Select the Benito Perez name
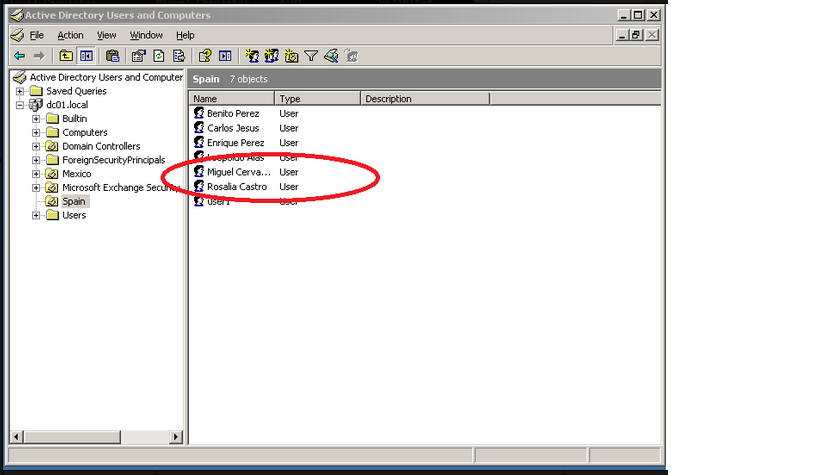Viewport: 819px width, 475px height. click(233, 113)
